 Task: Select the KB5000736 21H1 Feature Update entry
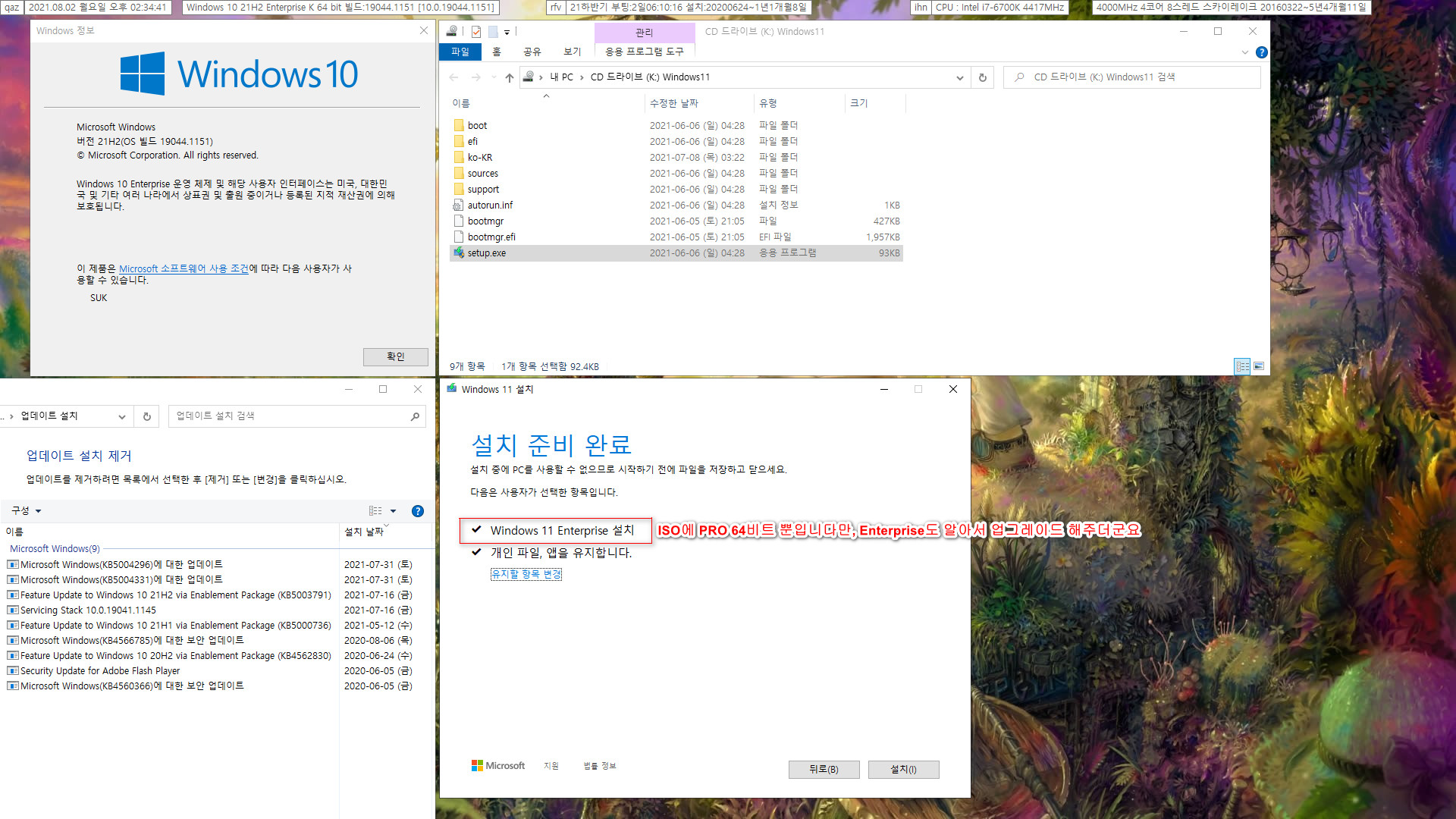point(210,626)
